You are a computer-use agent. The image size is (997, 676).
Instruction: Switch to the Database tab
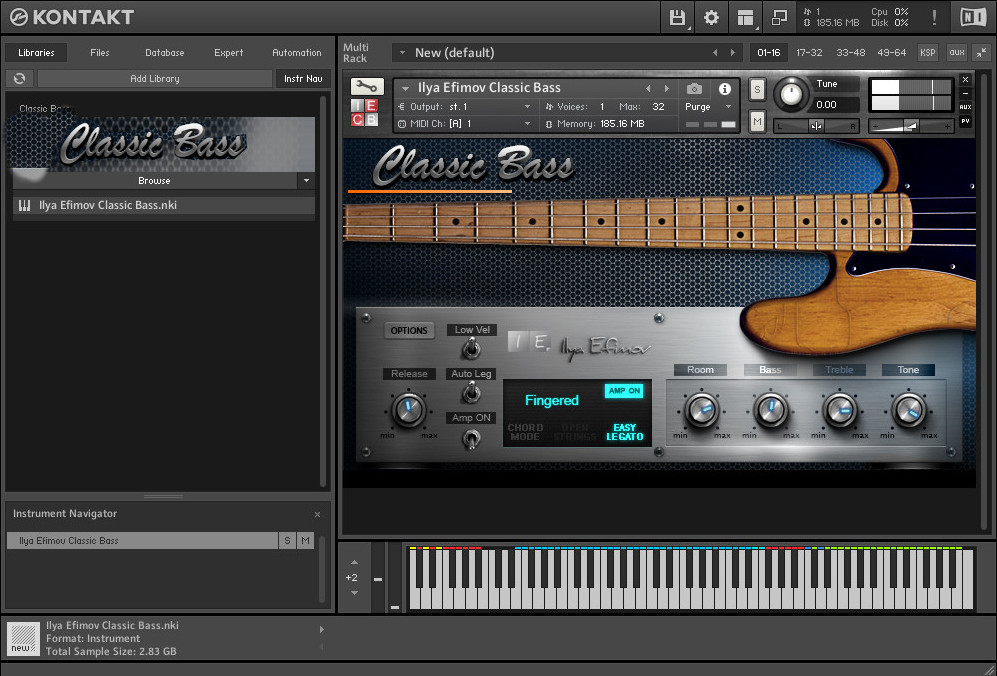[x=165, y=53]
